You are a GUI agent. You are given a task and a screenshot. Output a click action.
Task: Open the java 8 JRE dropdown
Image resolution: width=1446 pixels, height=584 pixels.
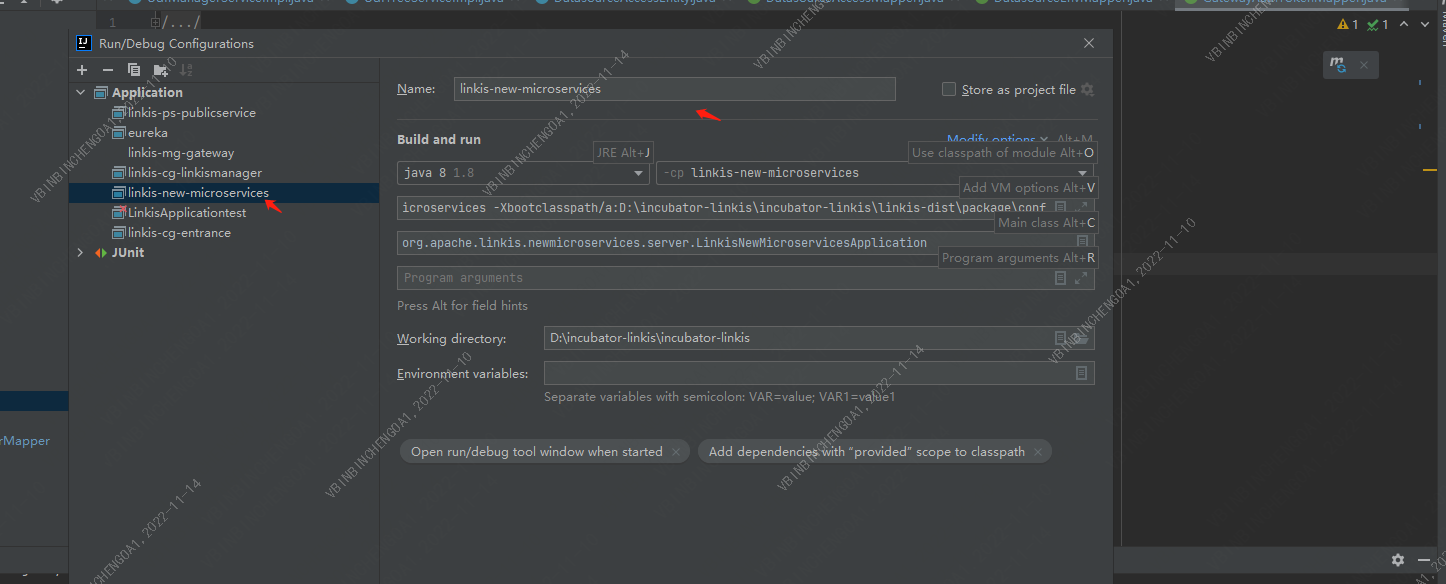640,173
